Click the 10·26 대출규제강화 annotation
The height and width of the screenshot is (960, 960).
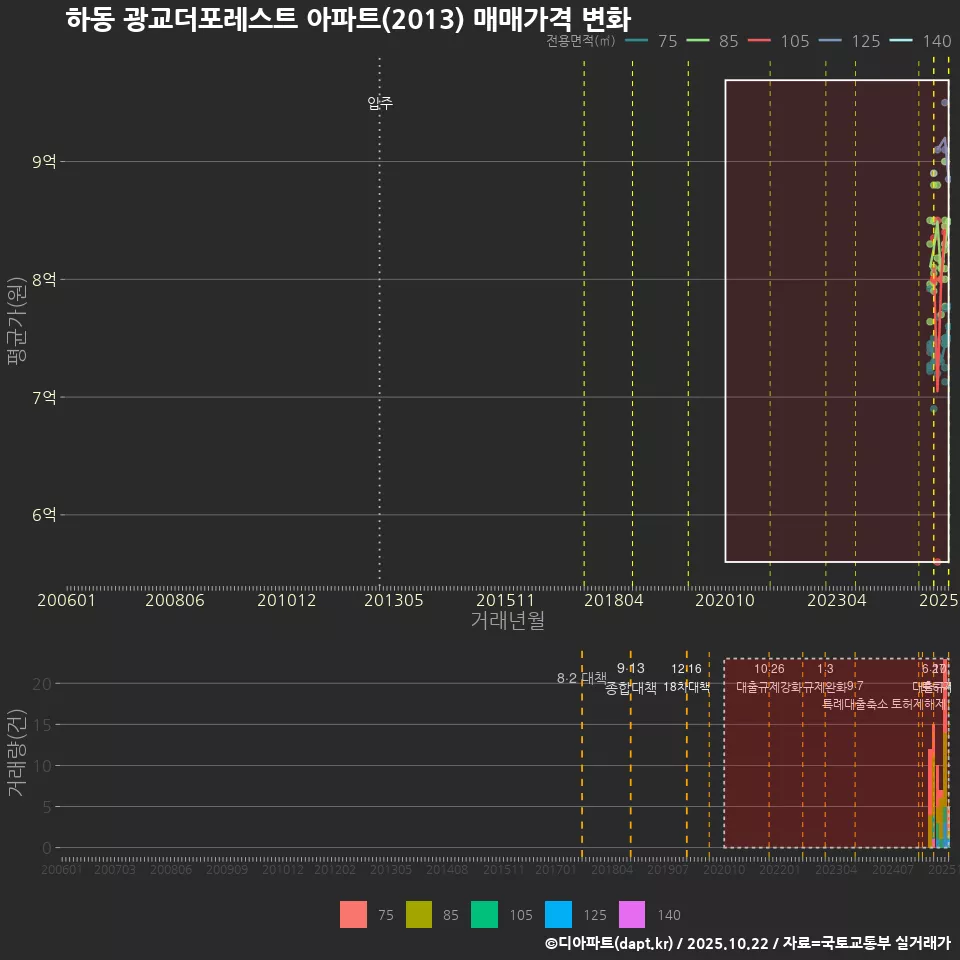(x=769, y=678)
